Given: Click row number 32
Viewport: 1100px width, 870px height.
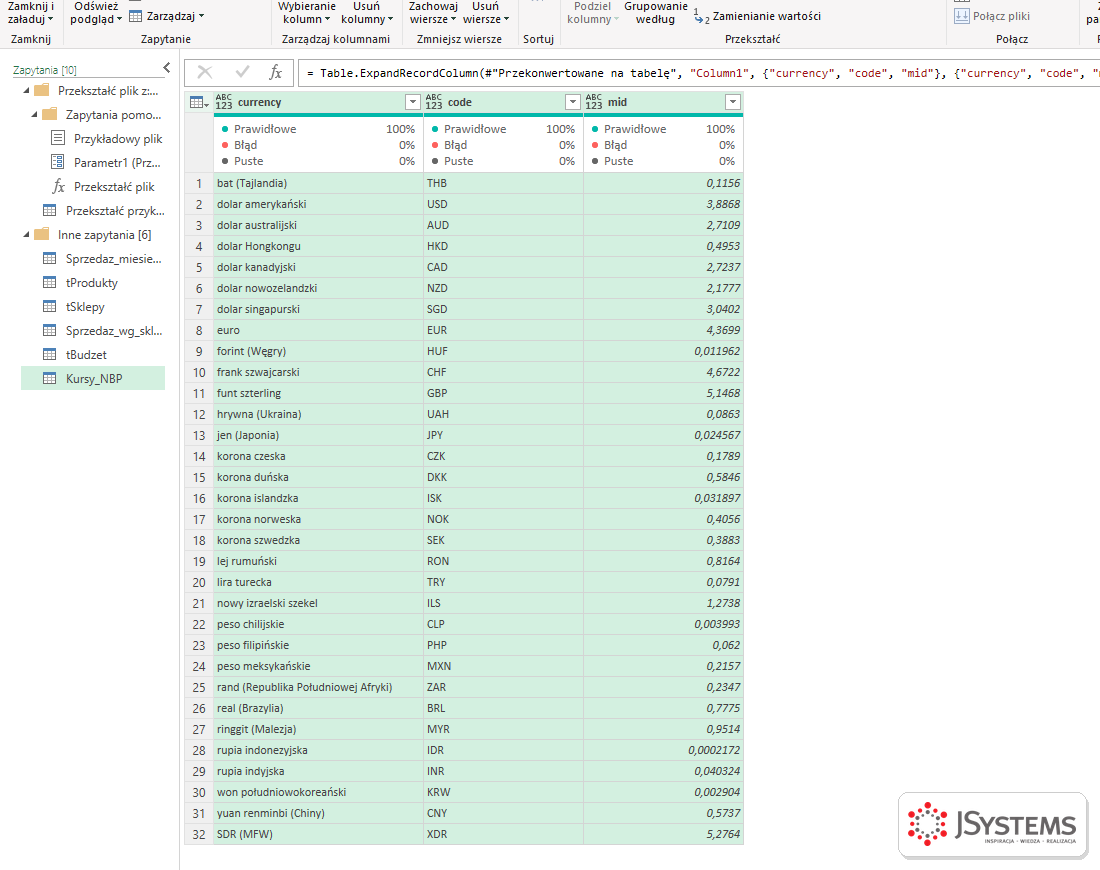Looking at the screenshot, I should coord(199,834).
